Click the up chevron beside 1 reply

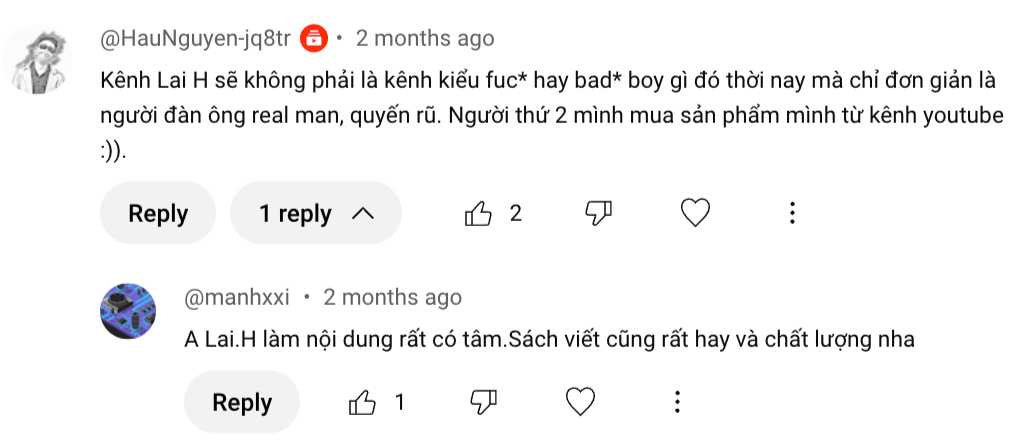coord(363,213)
